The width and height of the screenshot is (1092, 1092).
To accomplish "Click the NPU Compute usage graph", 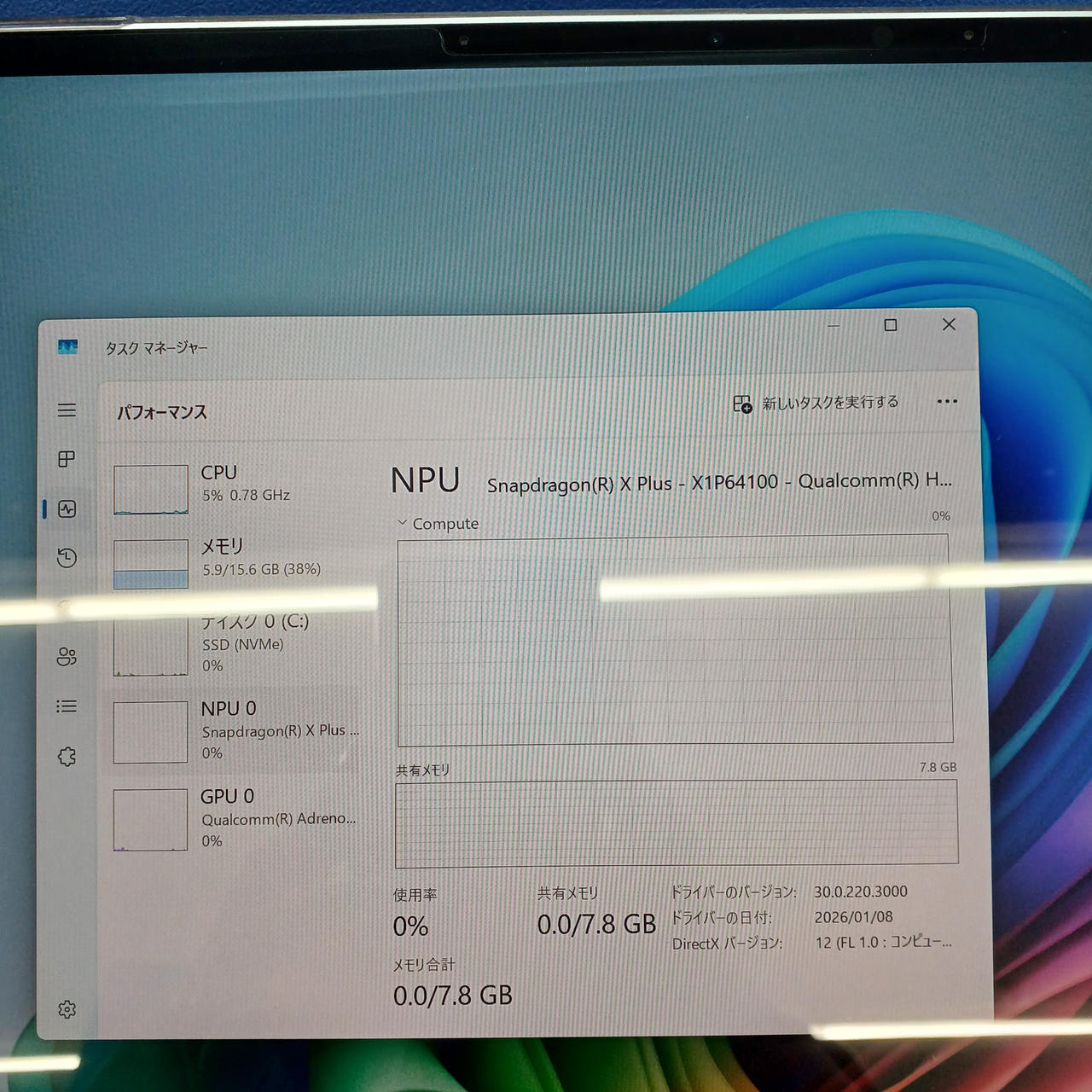I will [x=675, y=640].
